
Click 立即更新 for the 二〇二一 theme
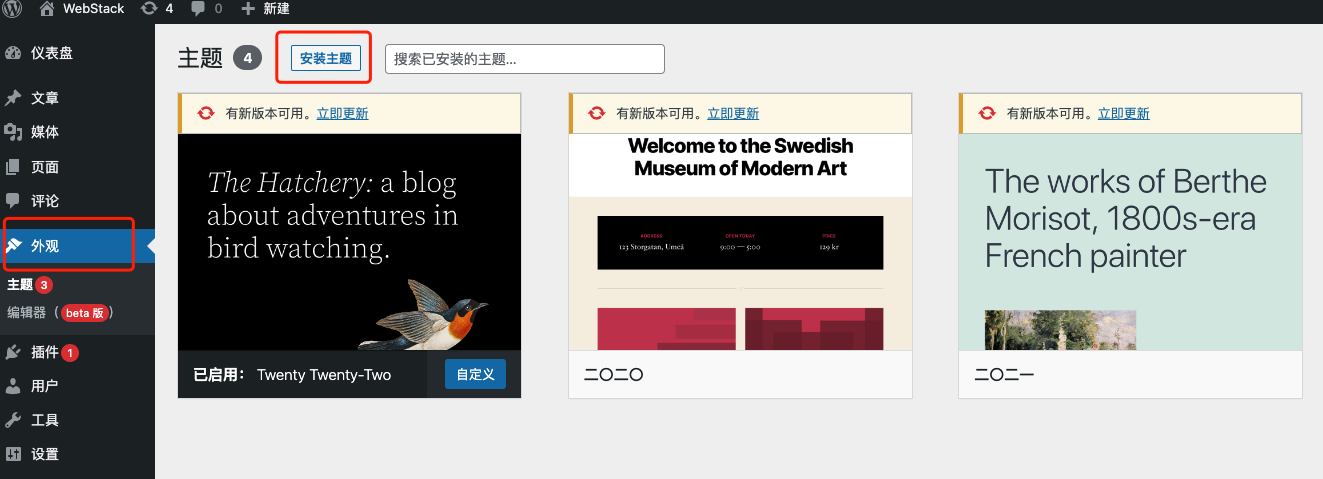pyautogui.click(x=1124, y=113)
